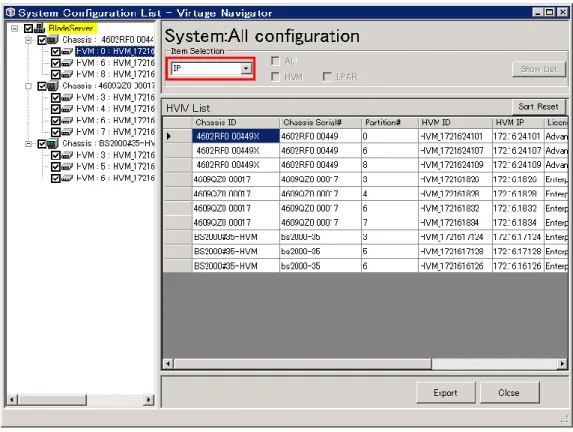Uncheck the HVM : 7 checkbox
The height and width of the screenshot is (432, 573).
pyautogui.click(x=56, y=132)
